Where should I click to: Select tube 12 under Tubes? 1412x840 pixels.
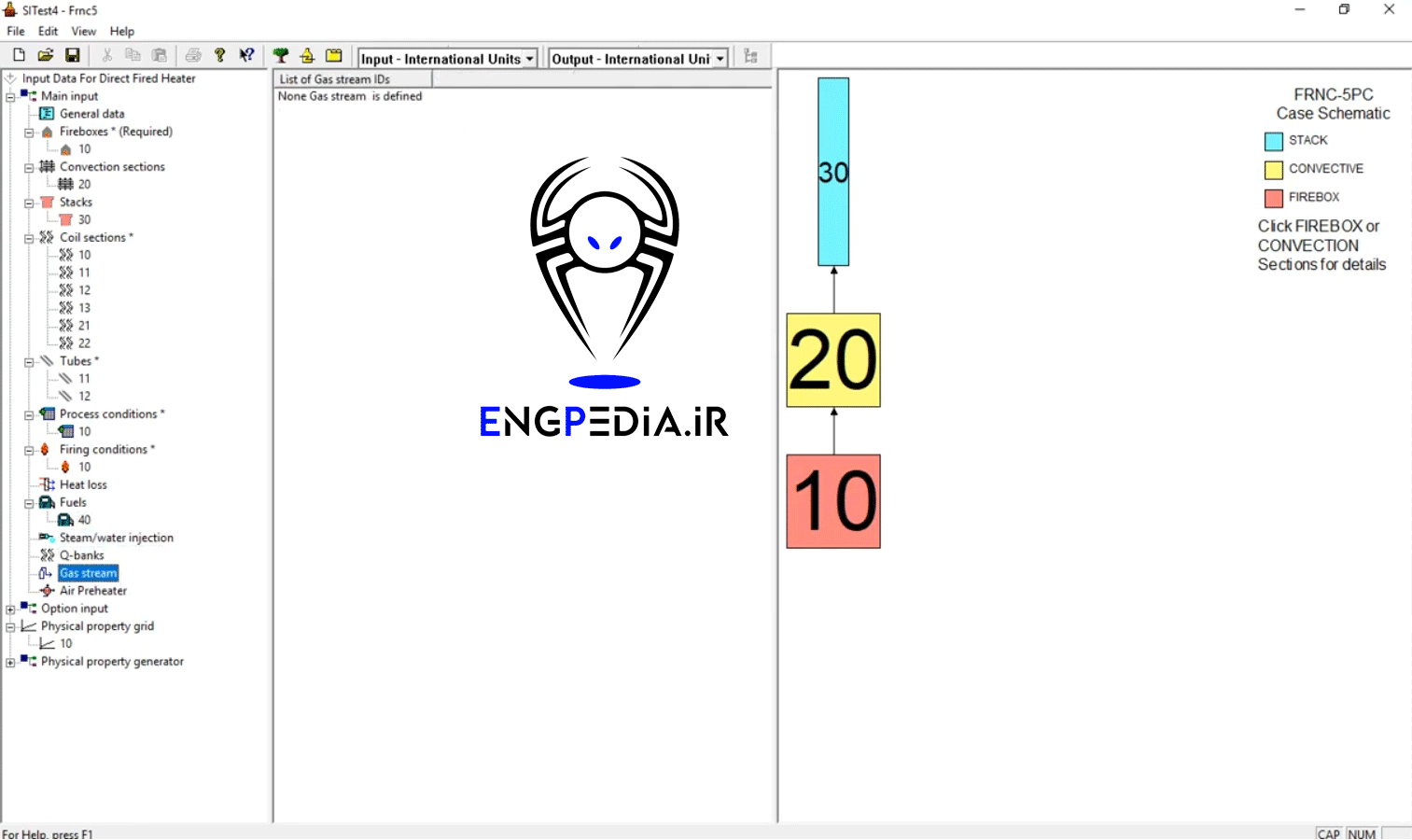pos(84,397)
